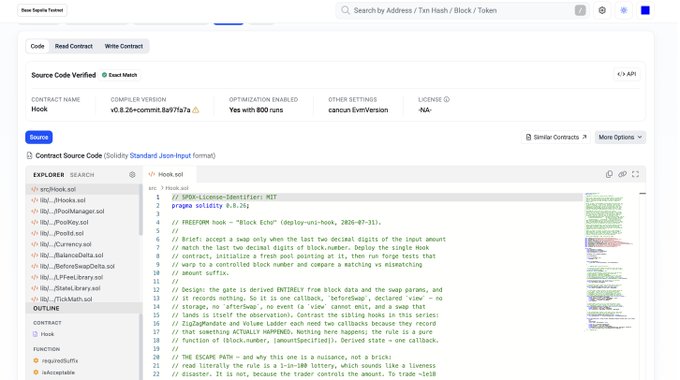Focus the address/txn hash search field

pyautogui.click(x=461, y=10)
